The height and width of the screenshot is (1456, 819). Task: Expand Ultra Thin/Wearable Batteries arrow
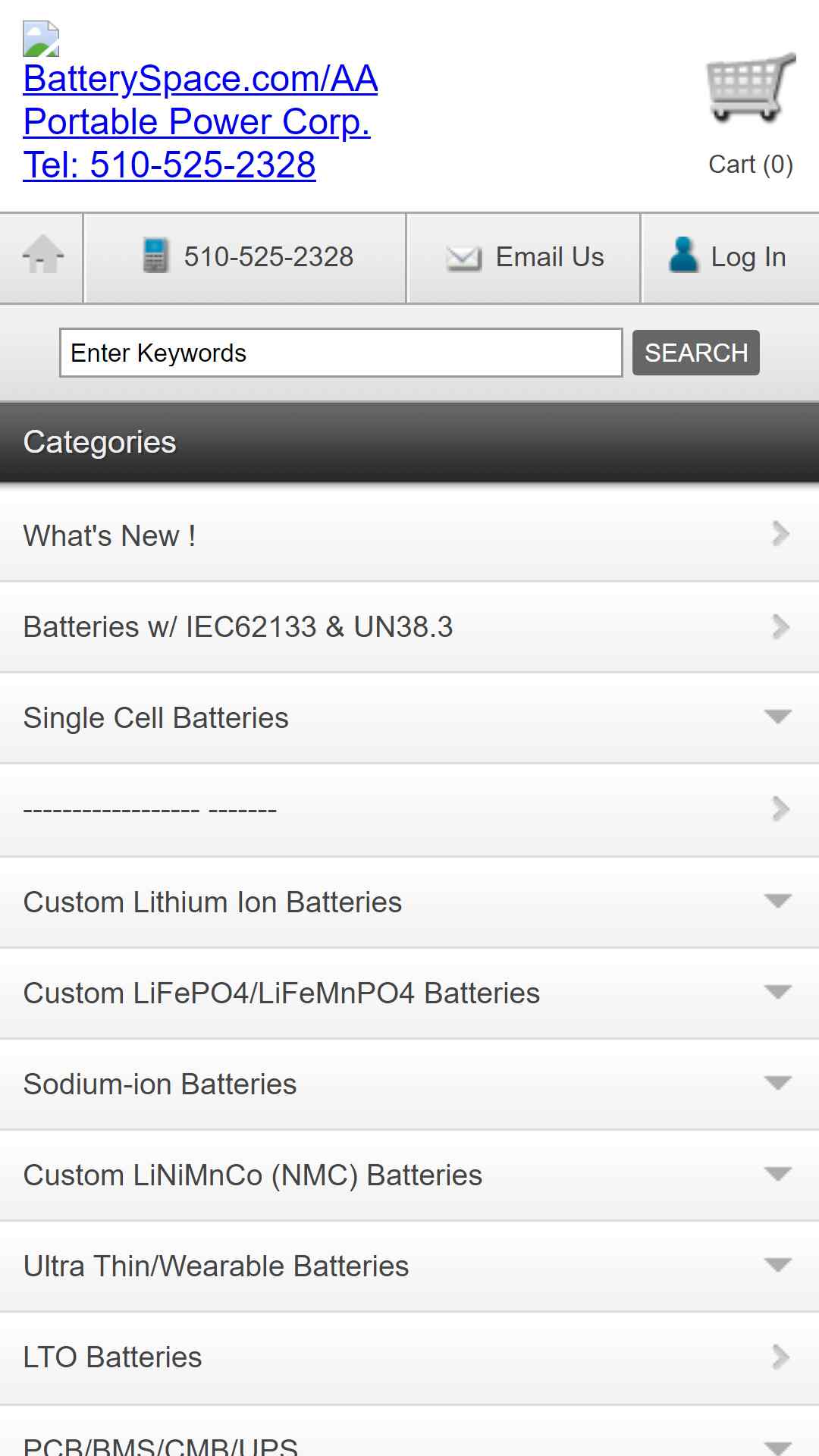coord(778,1265)
